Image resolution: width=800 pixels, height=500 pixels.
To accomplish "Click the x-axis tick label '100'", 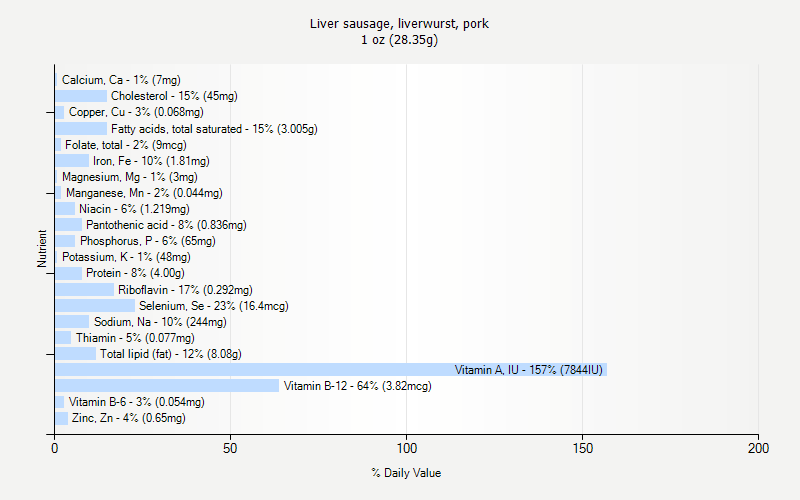I will point(407,448).
